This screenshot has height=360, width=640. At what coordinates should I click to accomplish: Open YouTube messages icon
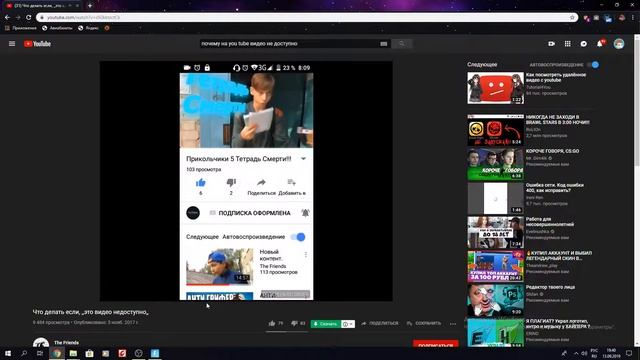point(584,44)
